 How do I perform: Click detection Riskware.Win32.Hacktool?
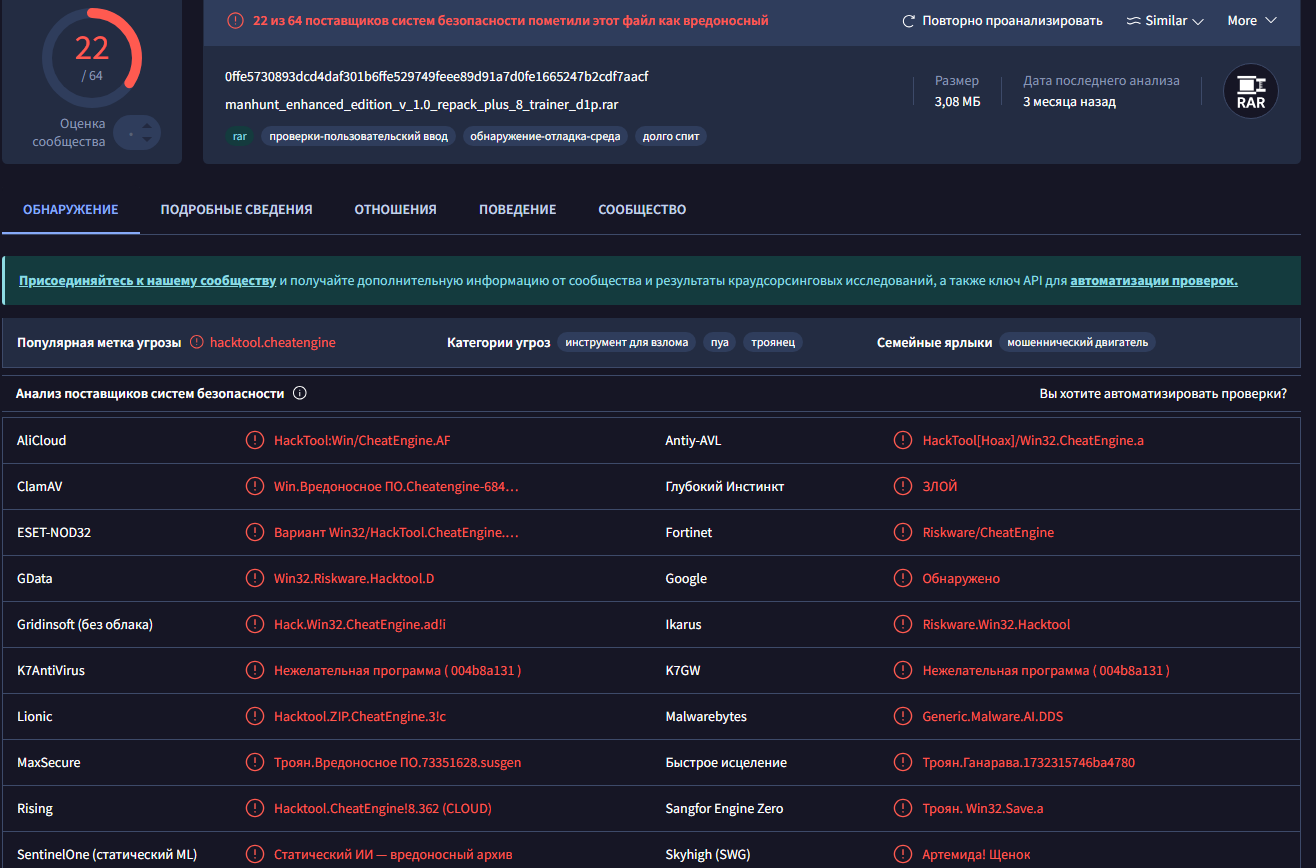[x=996, y=624]
